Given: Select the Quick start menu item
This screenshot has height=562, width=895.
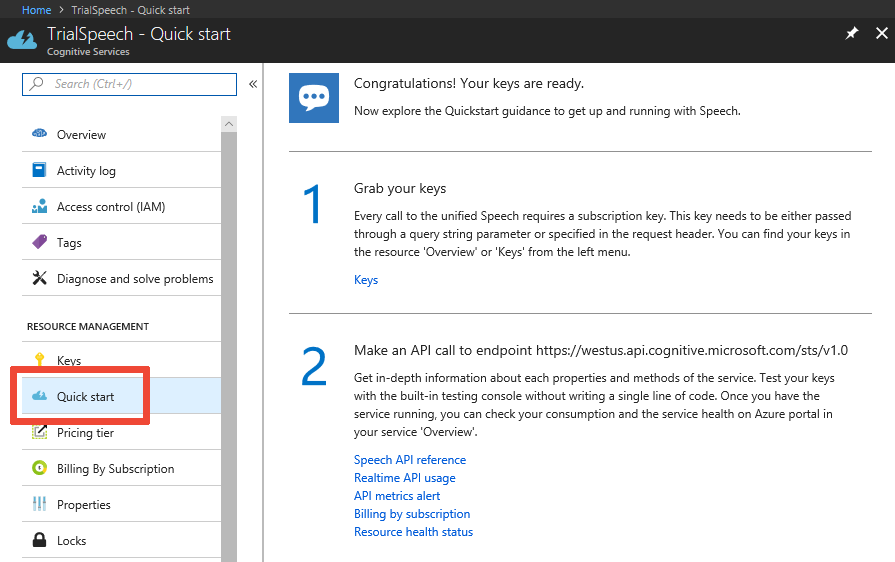Looking at the screenshot, I should [85, 397].
